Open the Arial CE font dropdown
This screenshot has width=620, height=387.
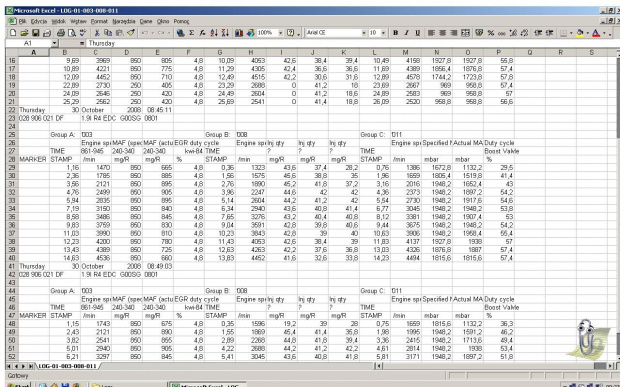364,33
